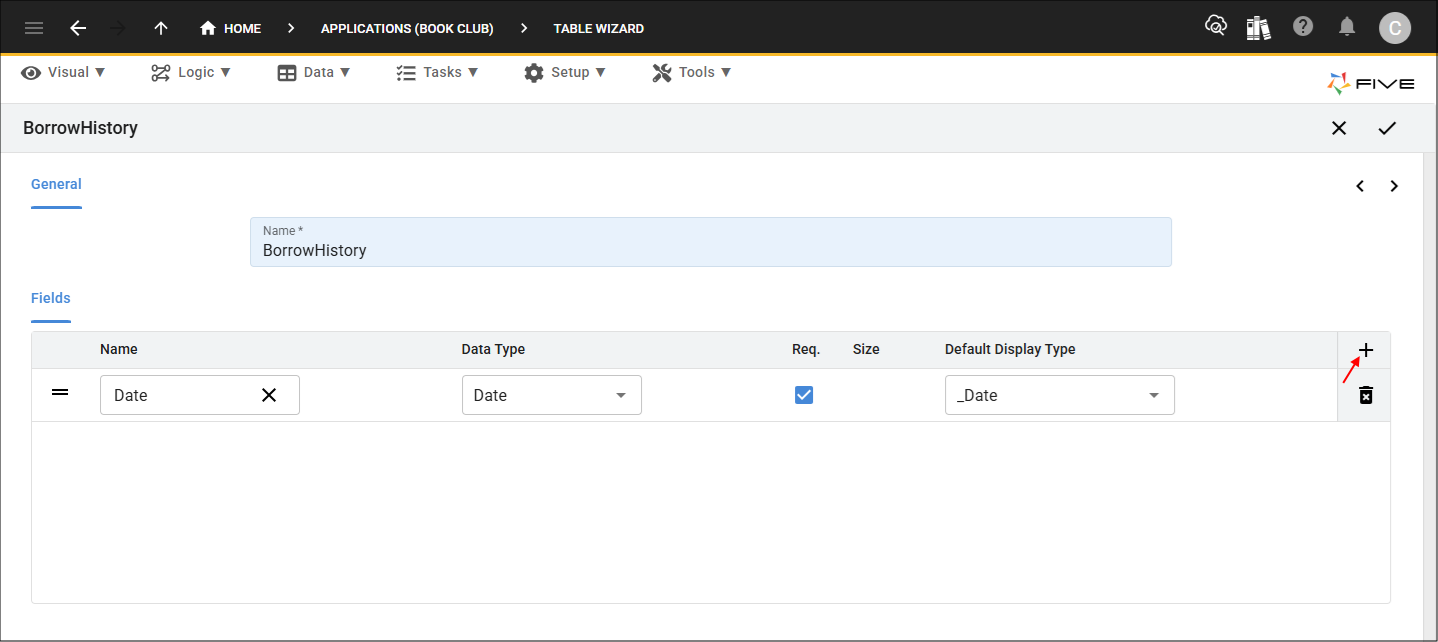Open the hamburger navigation menu
The image size is (1438, 642).
pos(34,28)
